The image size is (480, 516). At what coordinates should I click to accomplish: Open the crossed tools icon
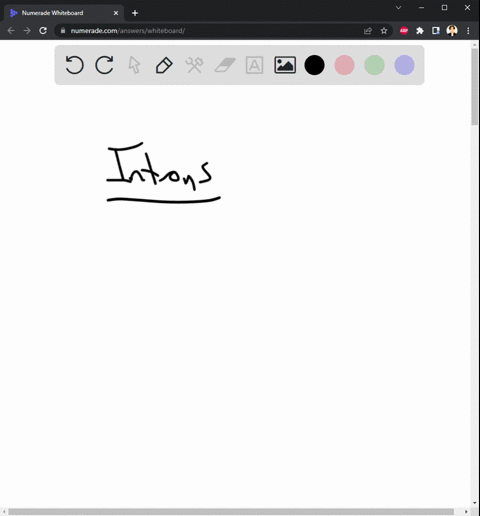[194, 65]
